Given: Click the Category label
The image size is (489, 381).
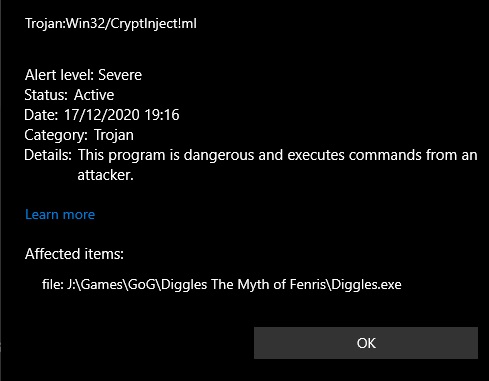Looking at the screenshot, I should pyautogui.click(x=56, y=135).
